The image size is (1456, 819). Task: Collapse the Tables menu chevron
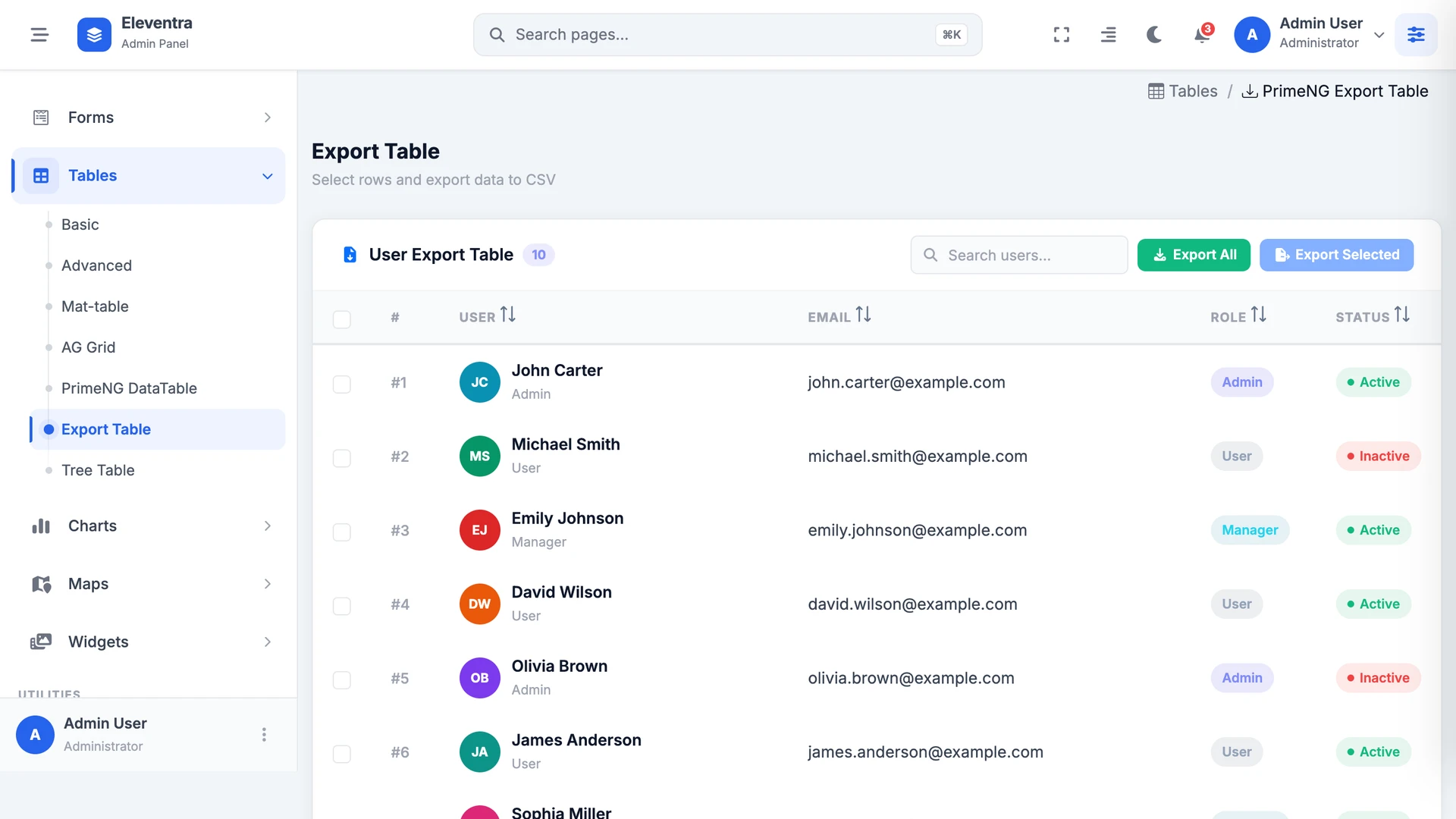pyautogui.click(x=267, y=176)
